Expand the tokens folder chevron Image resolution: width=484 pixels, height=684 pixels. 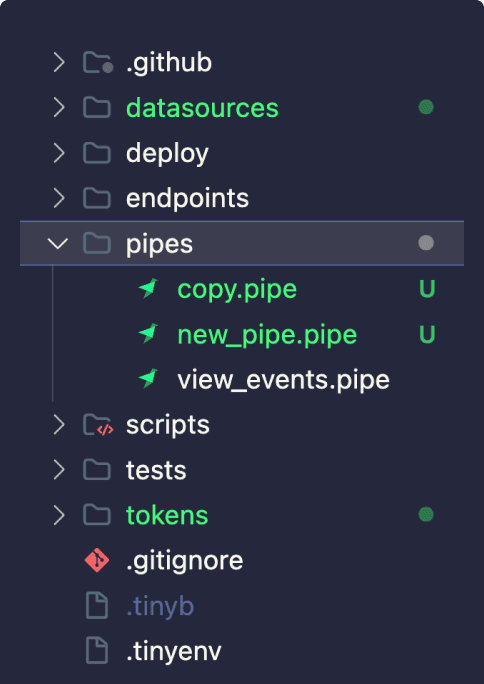[59, 515]
